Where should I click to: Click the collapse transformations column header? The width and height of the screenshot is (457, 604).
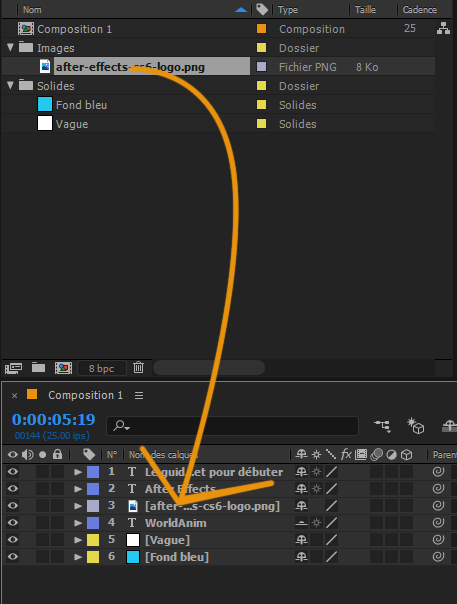(316, 455)
